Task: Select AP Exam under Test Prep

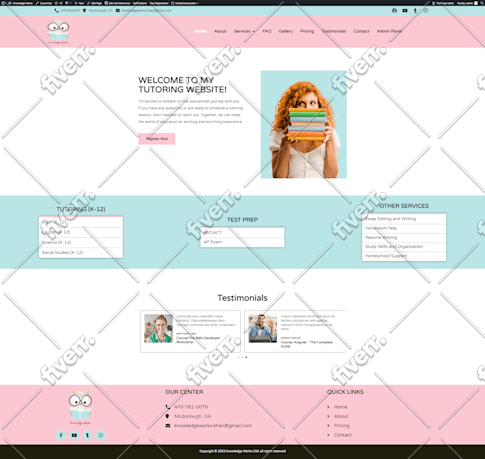Action: click(x=242, y=242)
